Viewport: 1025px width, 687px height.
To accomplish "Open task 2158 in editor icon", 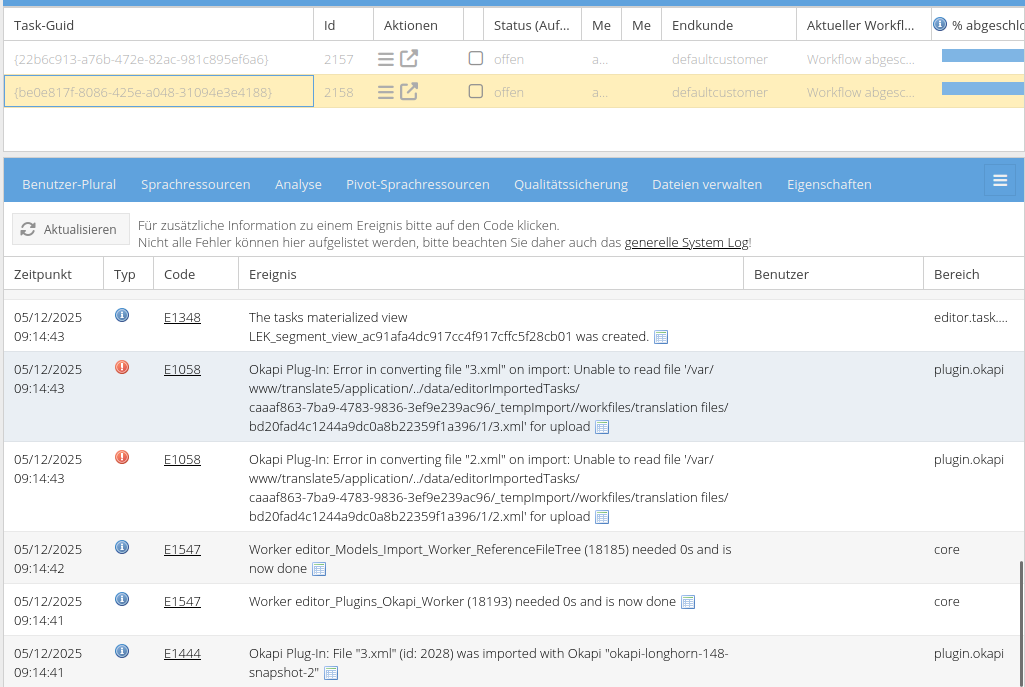I will click(x=409, y=92).
